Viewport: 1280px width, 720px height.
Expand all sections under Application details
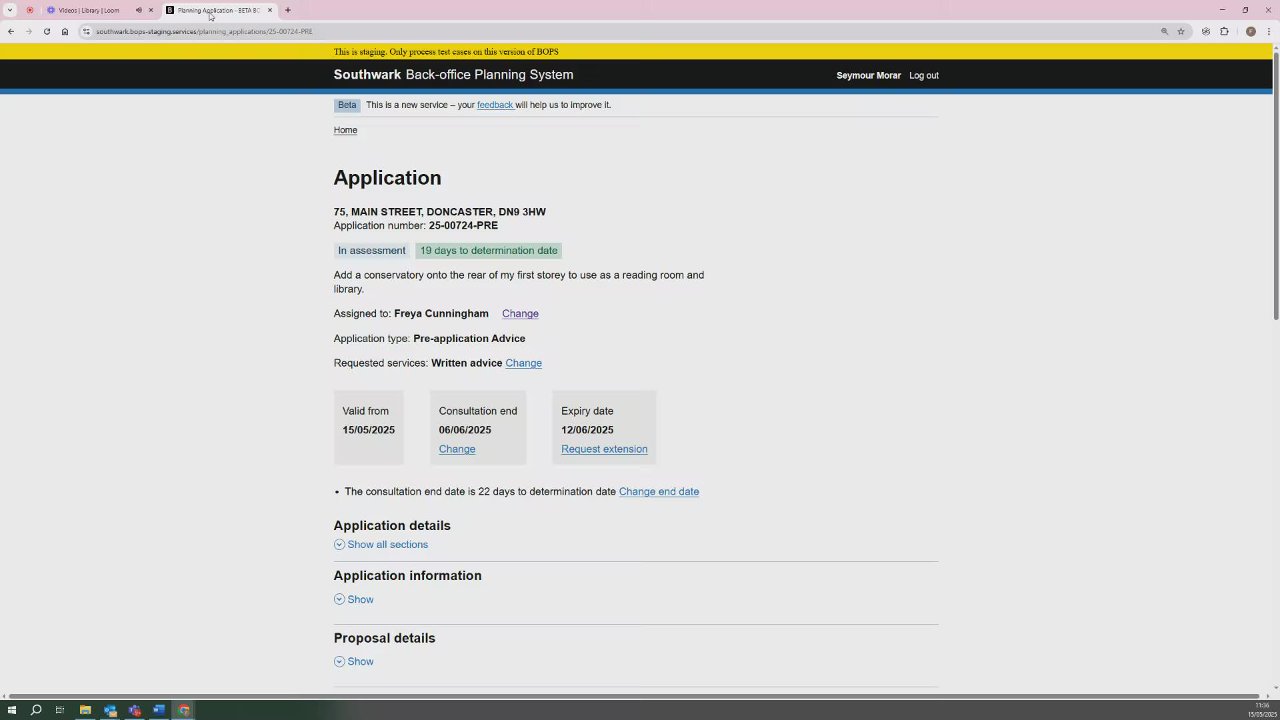(x=387, y=545)
